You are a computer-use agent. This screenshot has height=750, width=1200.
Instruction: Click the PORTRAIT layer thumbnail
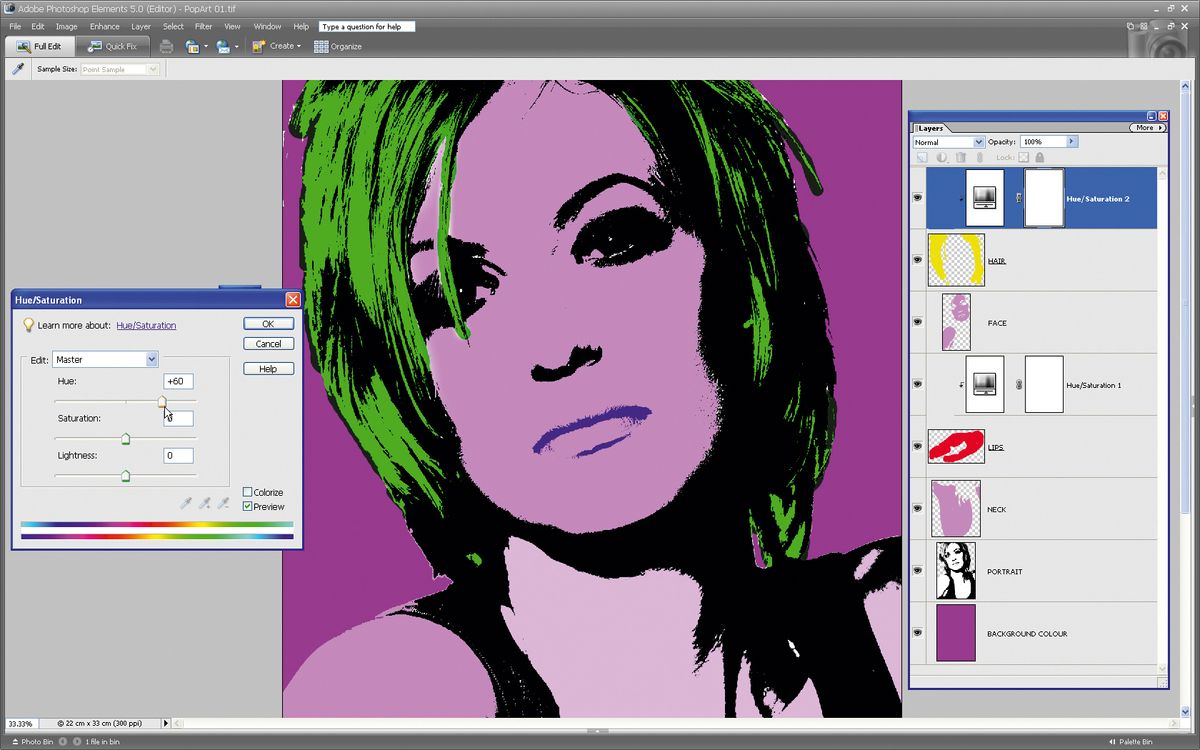956,570
